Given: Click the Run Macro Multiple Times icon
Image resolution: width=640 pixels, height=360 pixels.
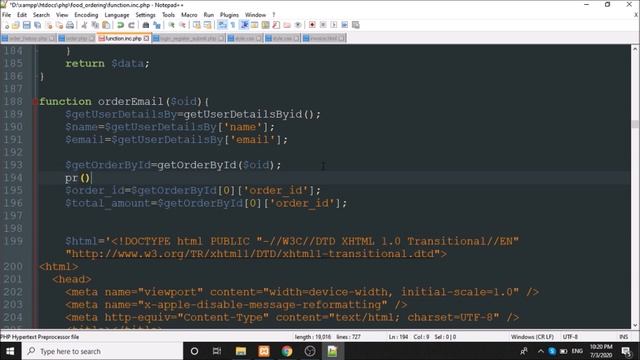Looking at the screenshot, I should 344,25.
